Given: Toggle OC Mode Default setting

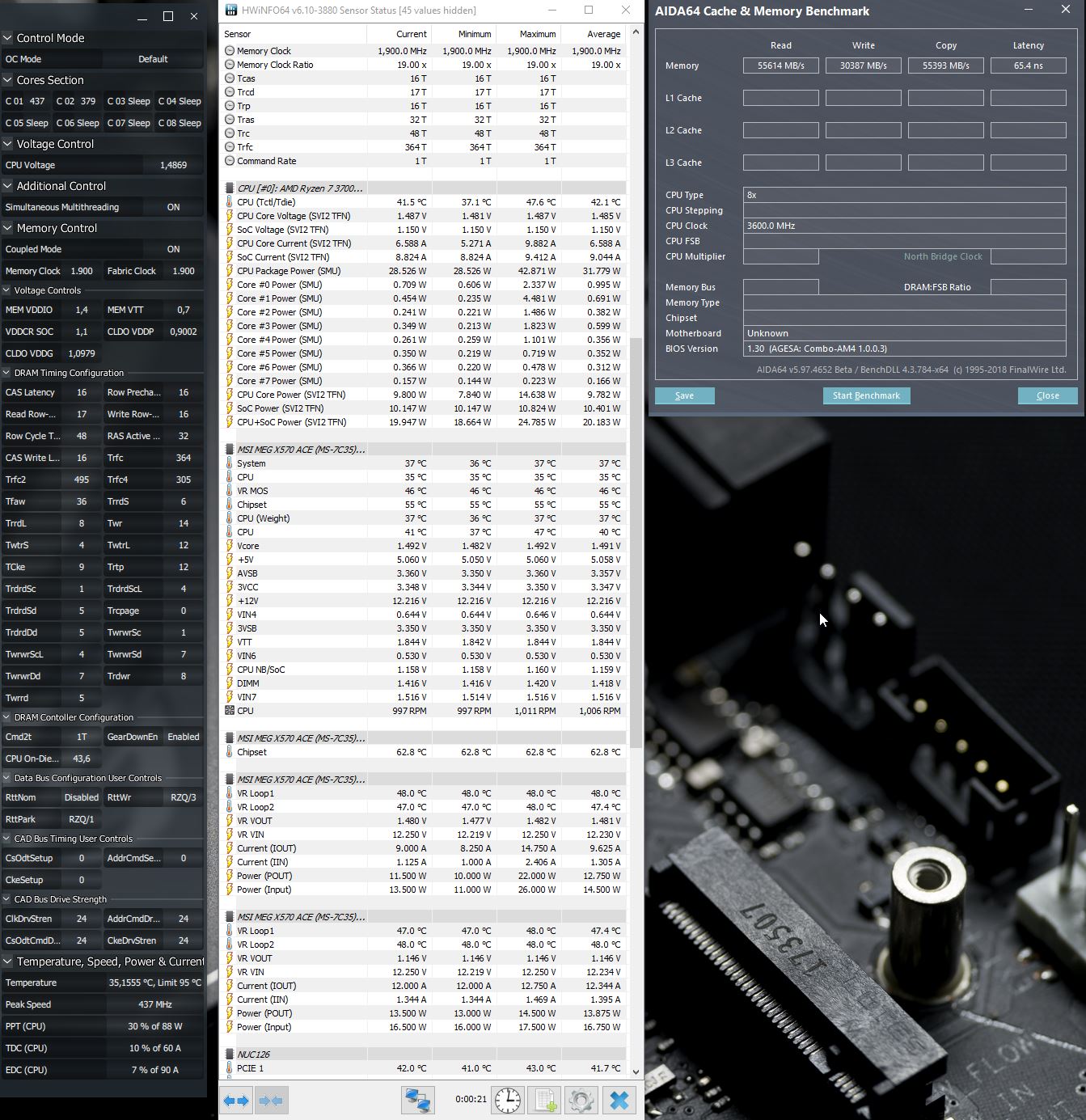Looking at the screenshot, I should (153, 59).
